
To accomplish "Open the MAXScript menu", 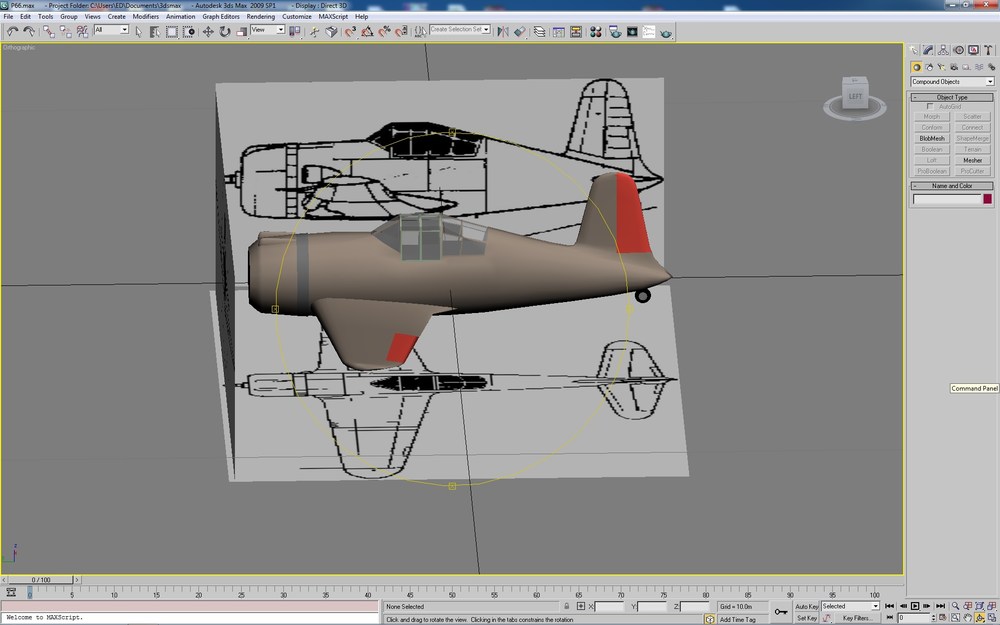I will pos(333,17).
